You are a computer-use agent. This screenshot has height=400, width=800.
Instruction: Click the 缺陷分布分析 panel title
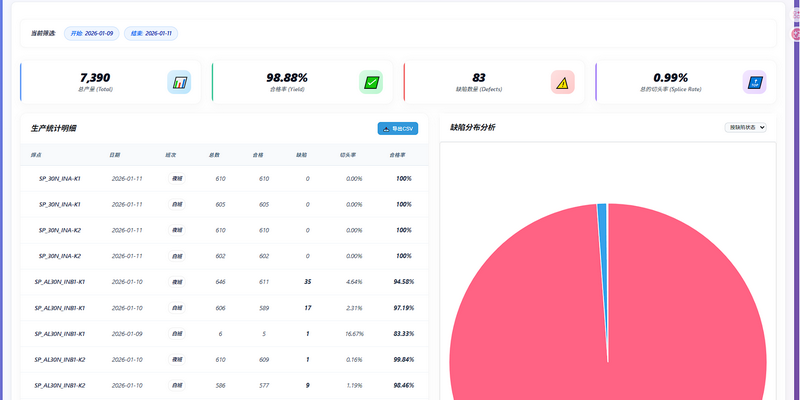(472, 128)
